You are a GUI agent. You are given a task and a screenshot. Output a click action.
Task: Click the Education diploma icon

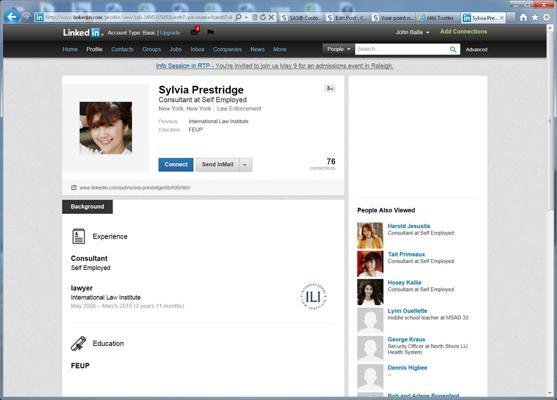point(78,344)
